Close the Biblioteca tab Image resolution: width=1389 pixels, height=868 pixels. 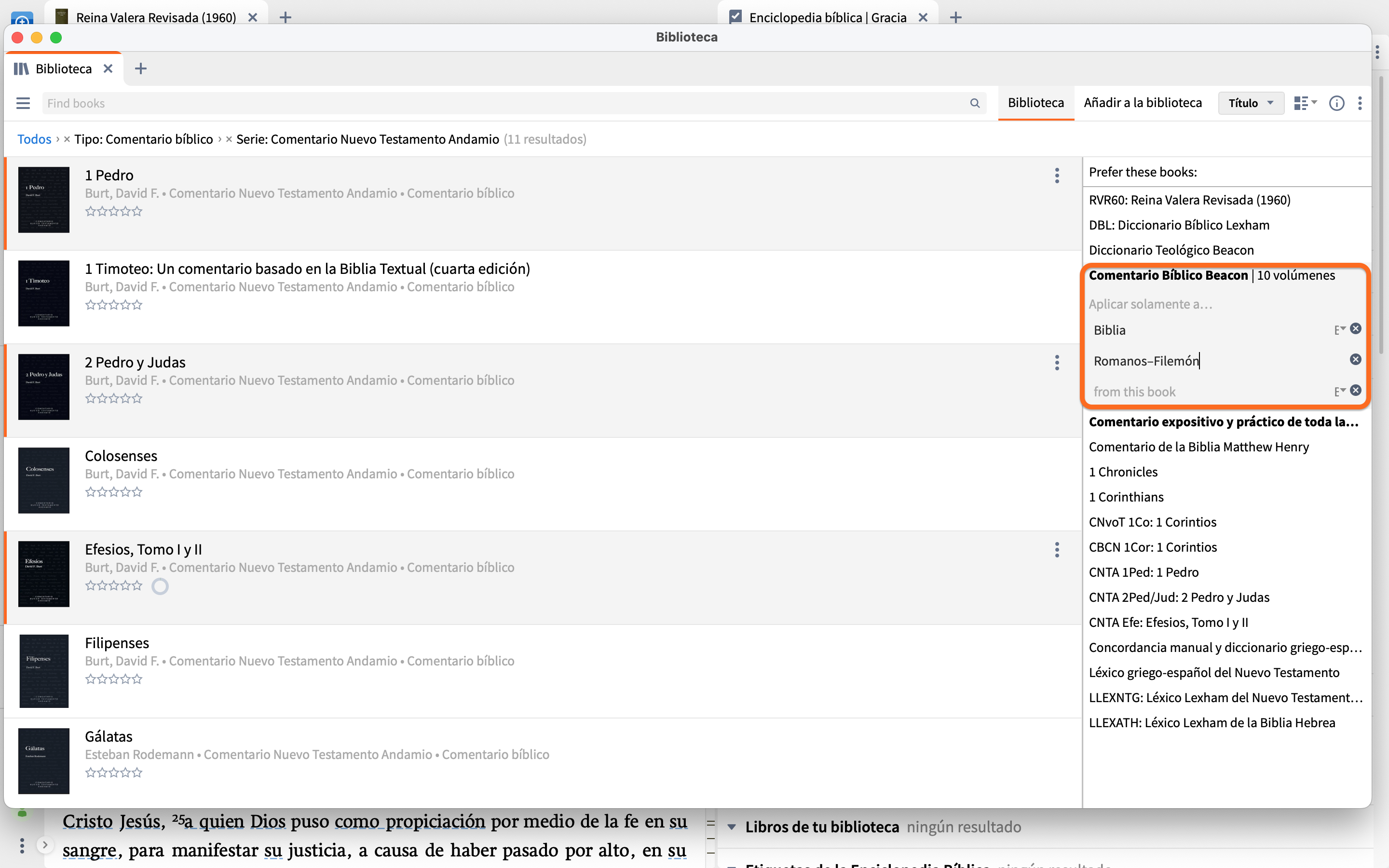tap(108, 69)
